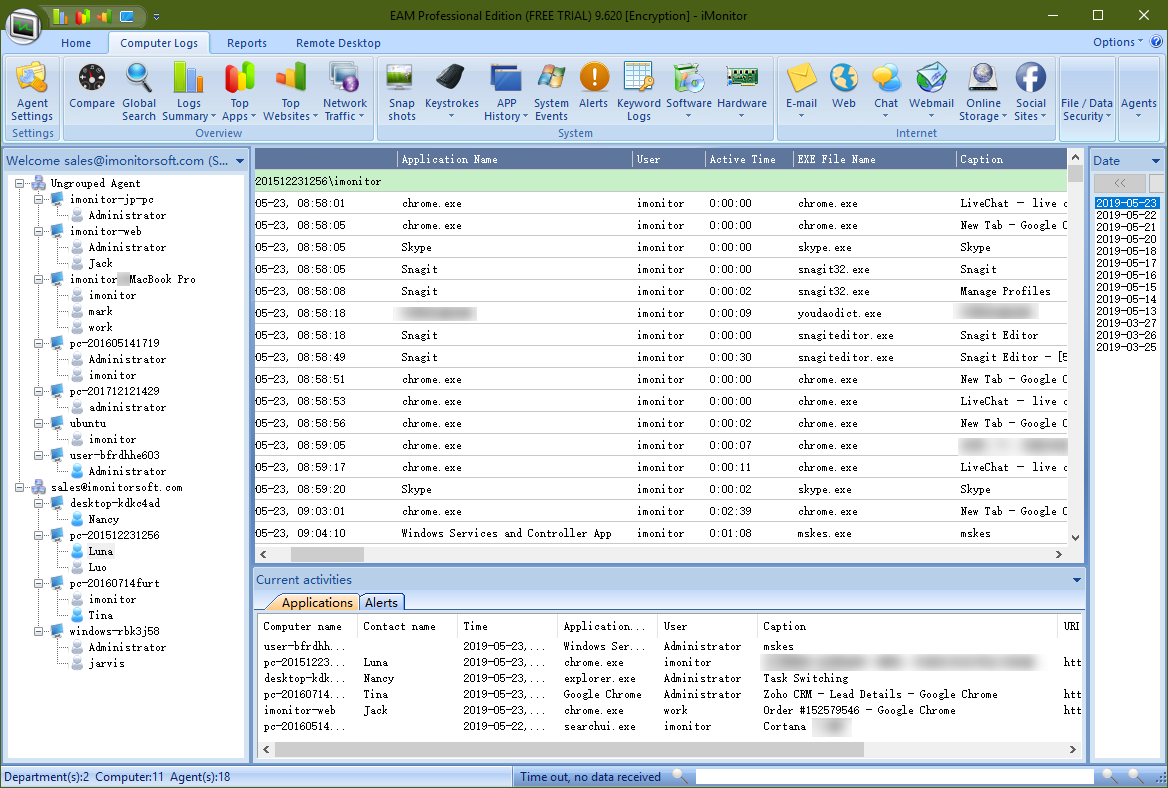This screenshot has height=788, width=1168.
Task: Open the quick access toolbar dropdown
Action: [156, 16]
